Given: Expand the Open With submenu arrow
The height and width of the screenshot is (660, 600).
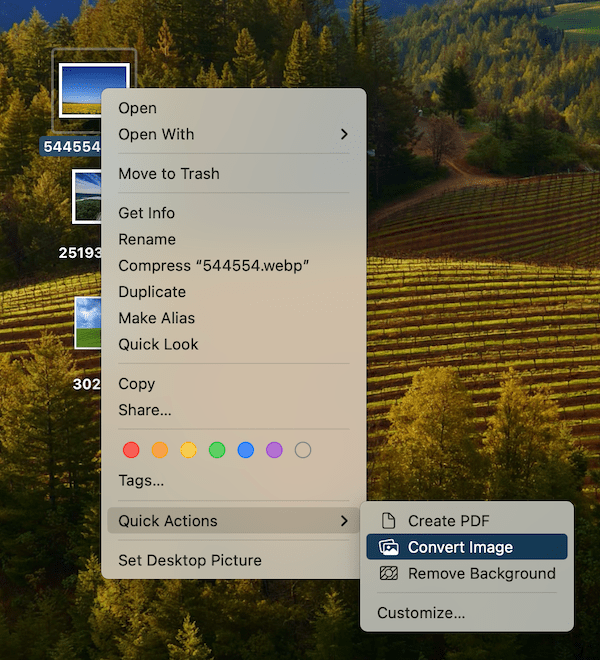Looking at the screenshot, I should click(344, 134).
